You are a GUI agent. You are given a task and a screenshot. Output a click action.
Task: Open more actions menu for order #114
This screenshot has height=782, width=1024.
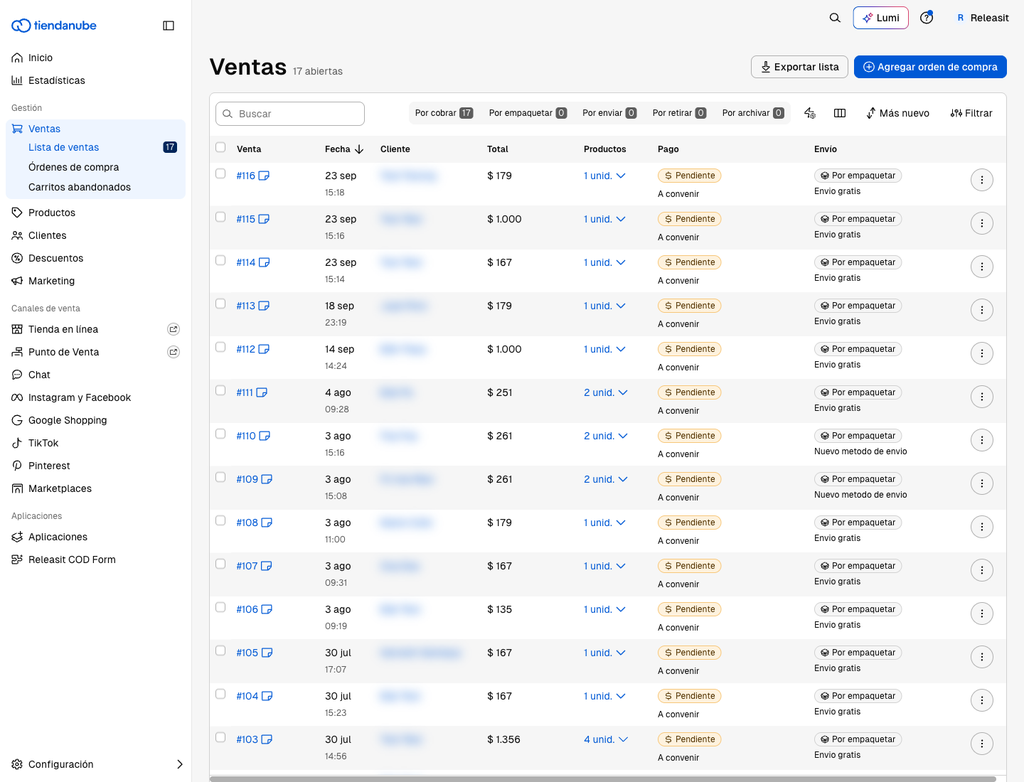[982, 267]
